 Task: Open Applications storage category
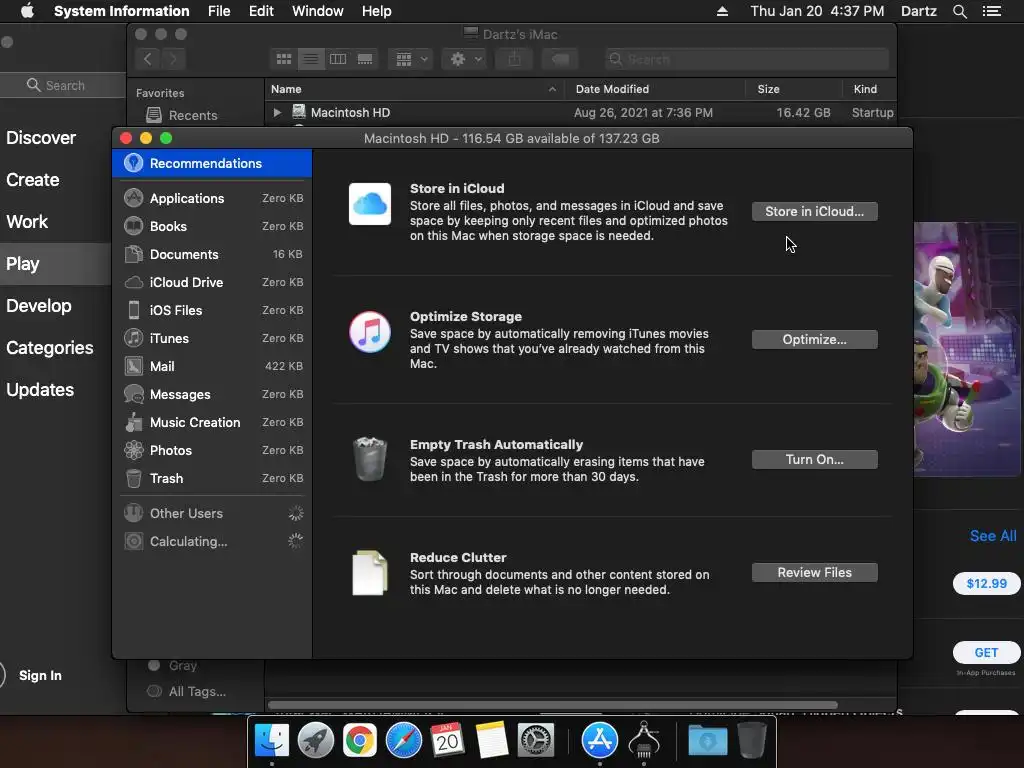pyautogui.click(x=213, y=198)
